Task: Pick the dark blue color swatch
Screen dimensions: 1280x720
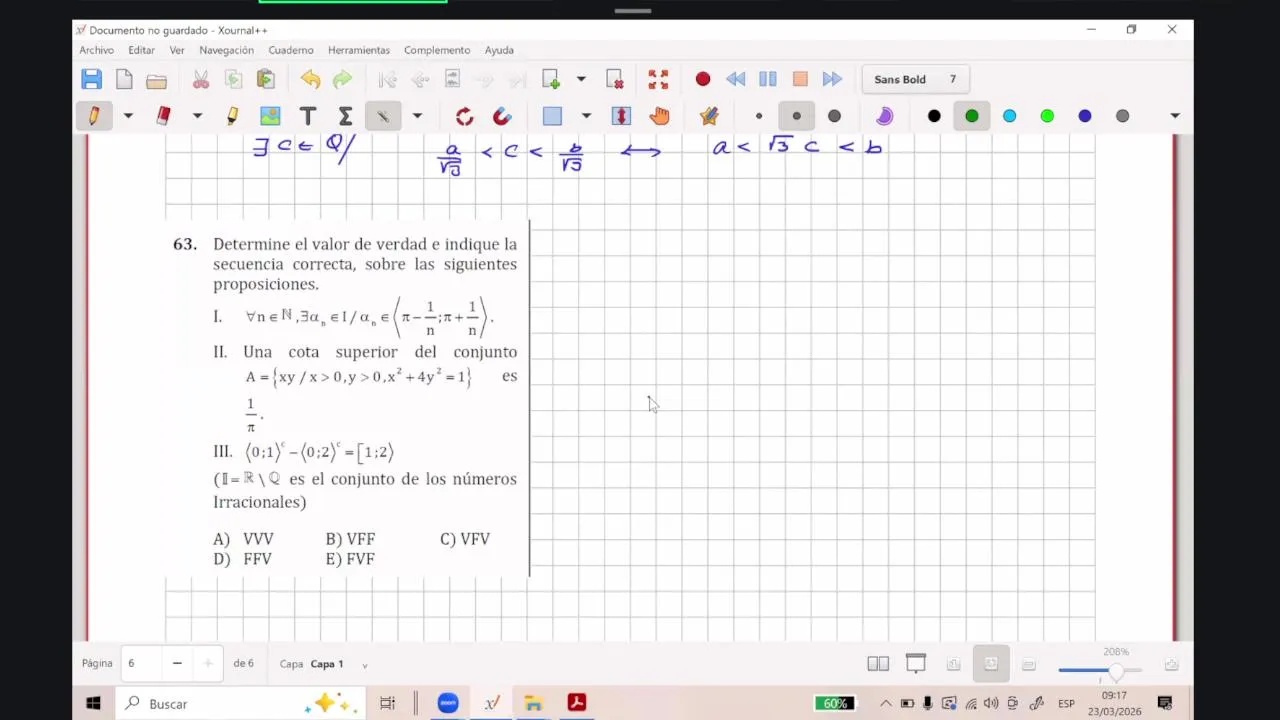Action: (1085, 116)
